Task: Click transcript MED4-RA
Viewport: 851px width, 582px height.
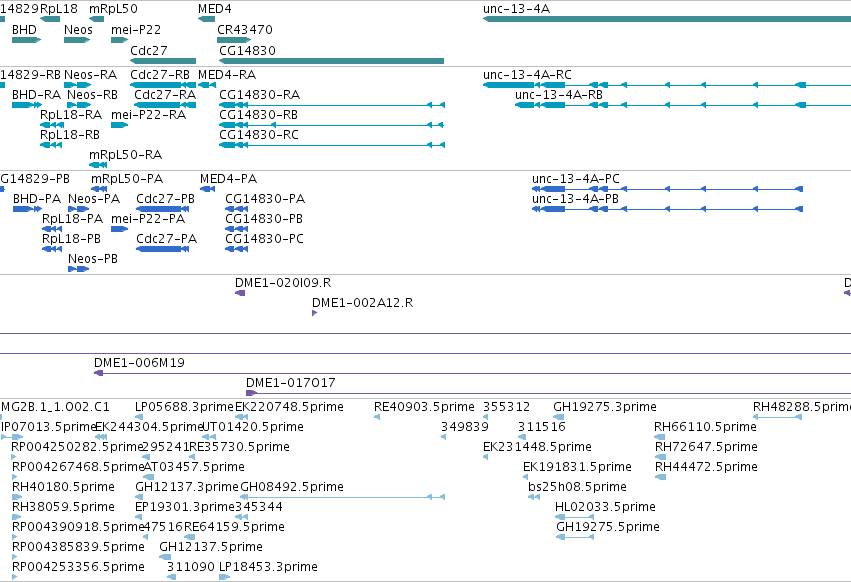Action: pos(207,85)
